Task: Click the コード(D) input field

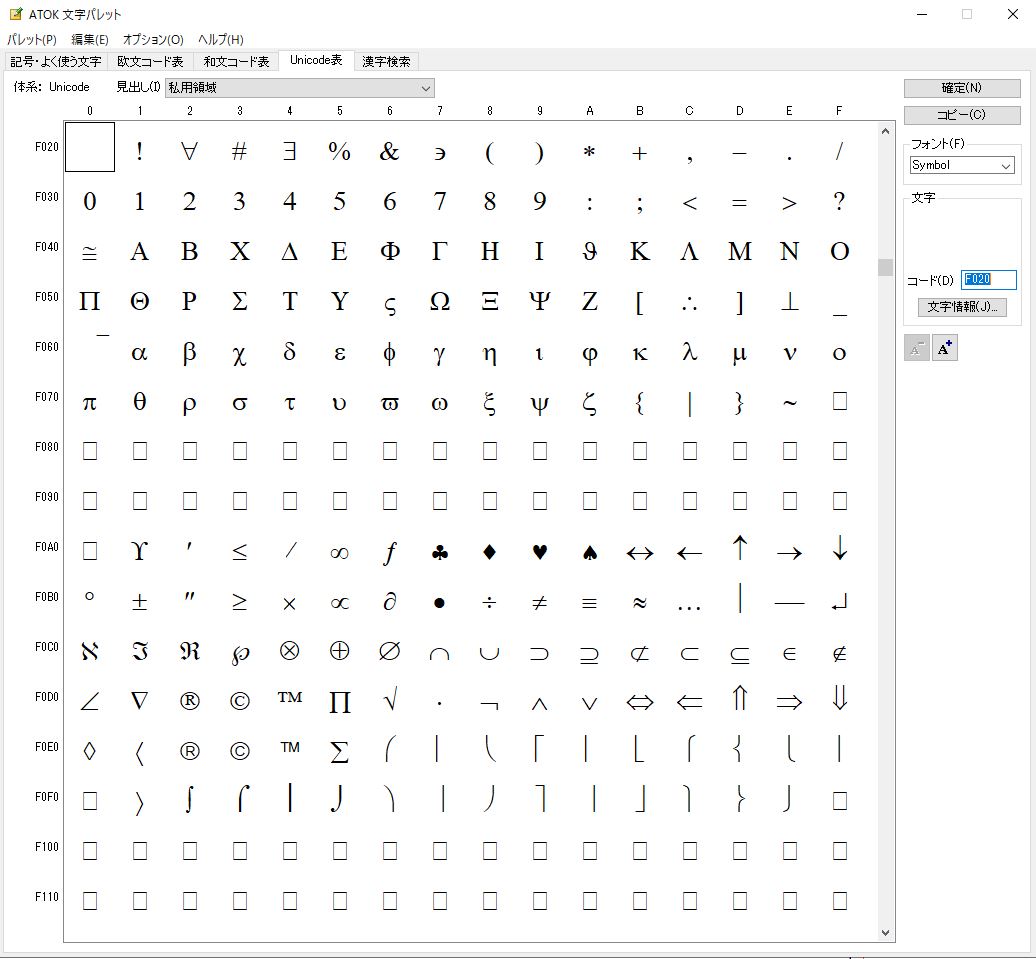Action: (988, 280)
